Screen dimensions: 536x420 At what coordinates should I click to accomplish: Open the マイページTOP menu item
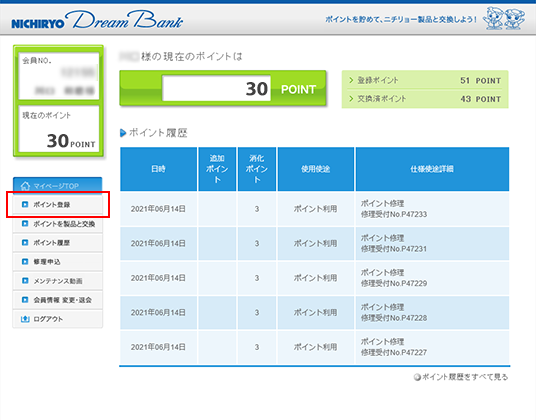coord(57,186)
